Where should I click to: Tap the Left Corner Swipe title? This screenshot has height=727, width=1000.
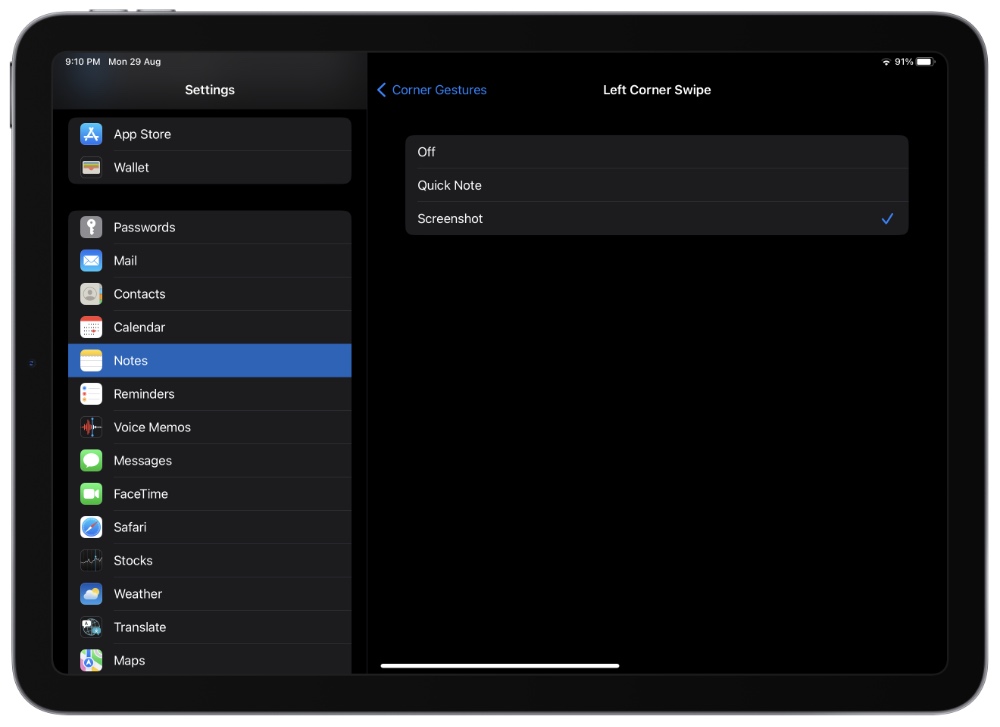tap(657, 90)
